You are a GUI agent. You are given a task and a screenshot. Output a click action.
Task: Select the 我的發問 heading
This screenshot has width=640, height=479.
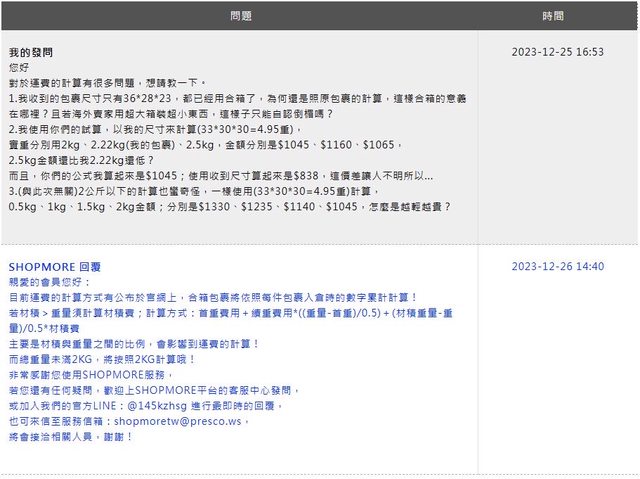point(31,51)
